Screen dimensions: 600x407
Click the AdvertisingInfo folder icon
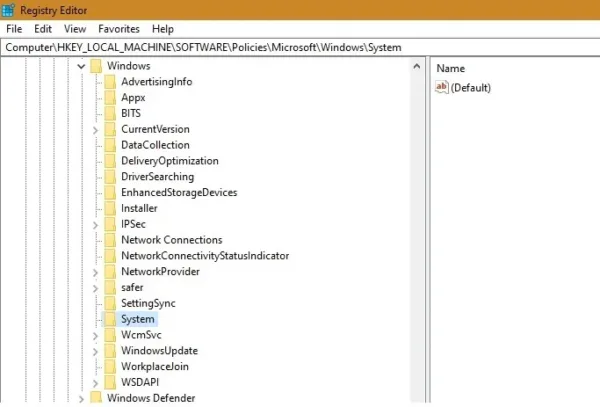(110, 81)
